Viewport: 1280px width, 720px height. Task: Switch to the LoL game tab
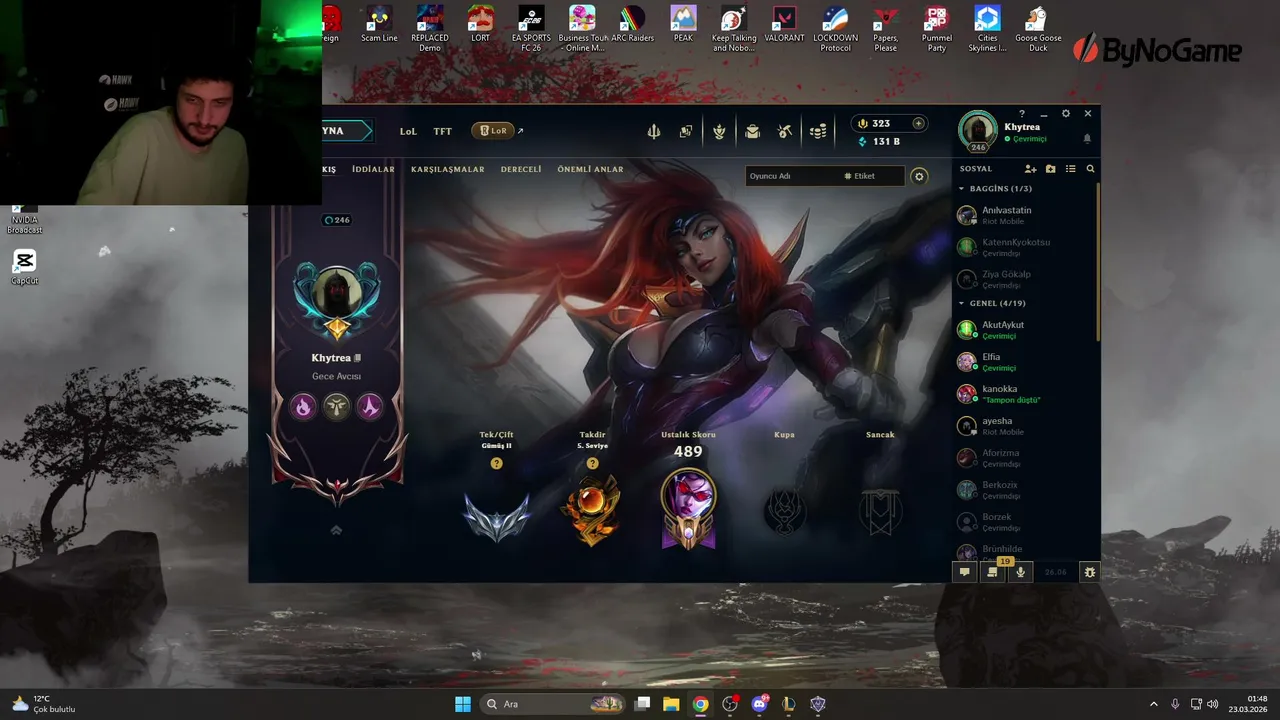(408, 131)
